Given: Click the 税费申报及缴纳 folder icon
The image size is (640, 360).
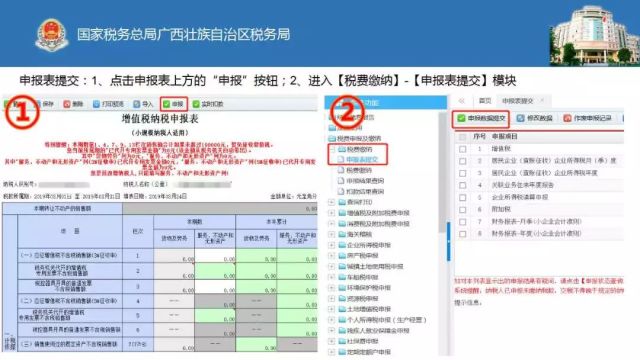Looking at the screenshot, I should [x=332, y=138].
